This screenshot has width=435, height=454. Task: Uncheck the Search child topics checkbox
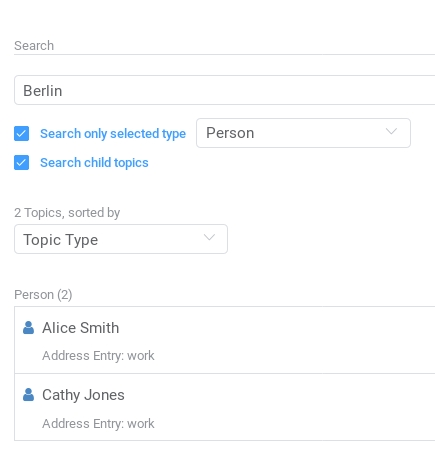tap(21, 163)
